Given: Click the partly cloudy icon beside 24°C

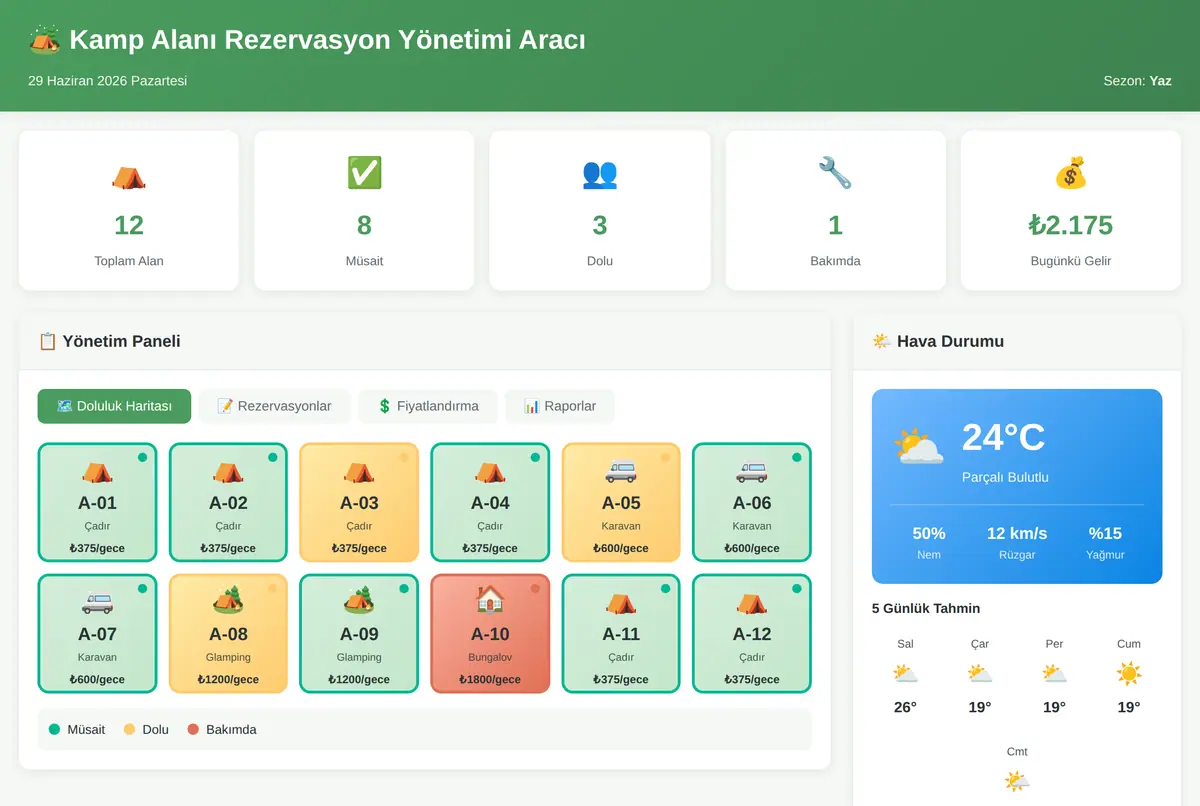Looking at the screenshot, I should [919, 446].
